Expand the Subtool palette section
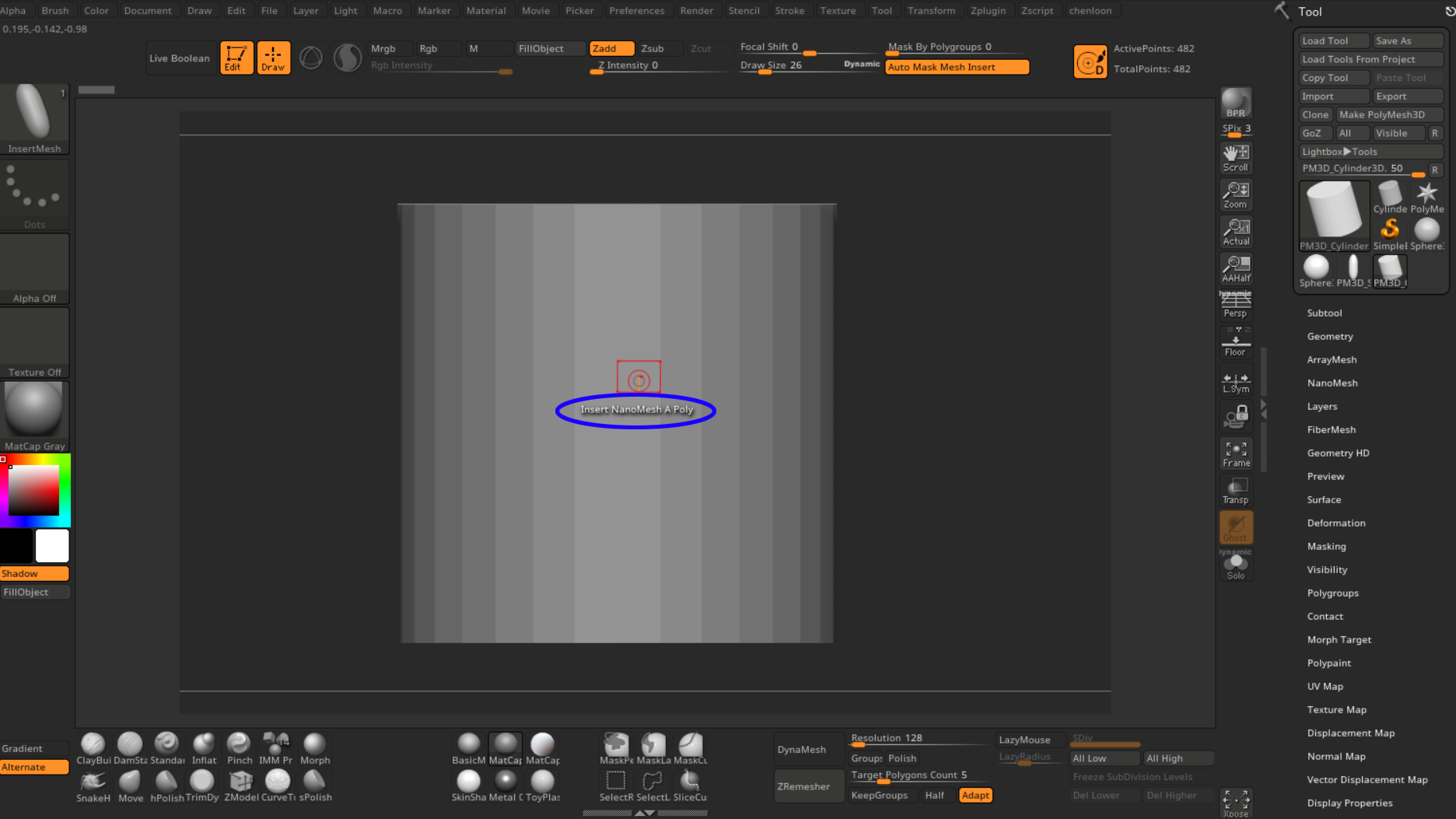 pos(1324,313)
